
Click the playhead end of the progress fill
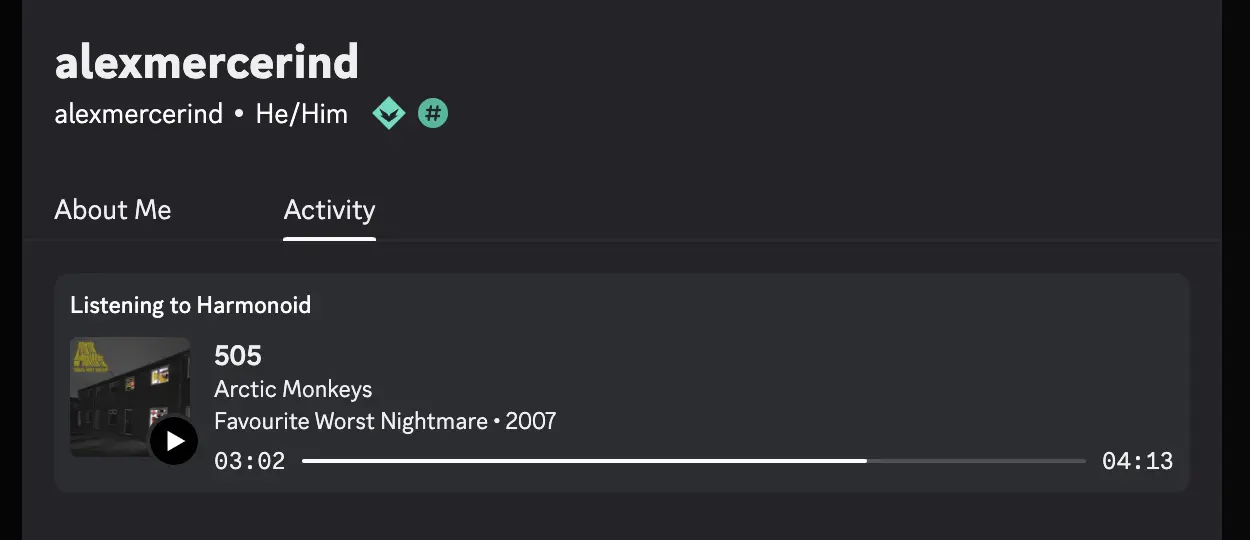click(x=865, y=461)
